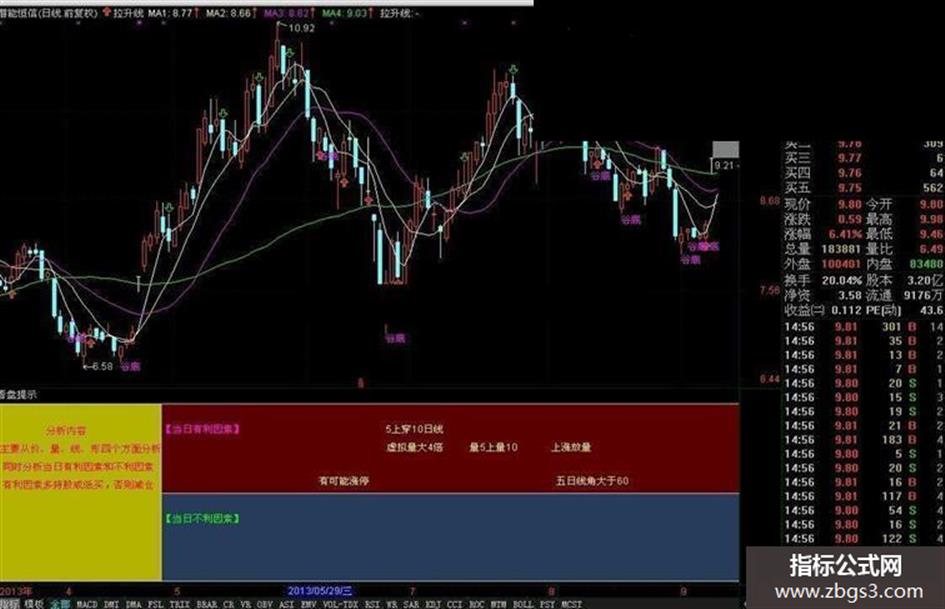
Task: Click the 【当日有利因素】 heading
Action: click(x=202, y=429)
